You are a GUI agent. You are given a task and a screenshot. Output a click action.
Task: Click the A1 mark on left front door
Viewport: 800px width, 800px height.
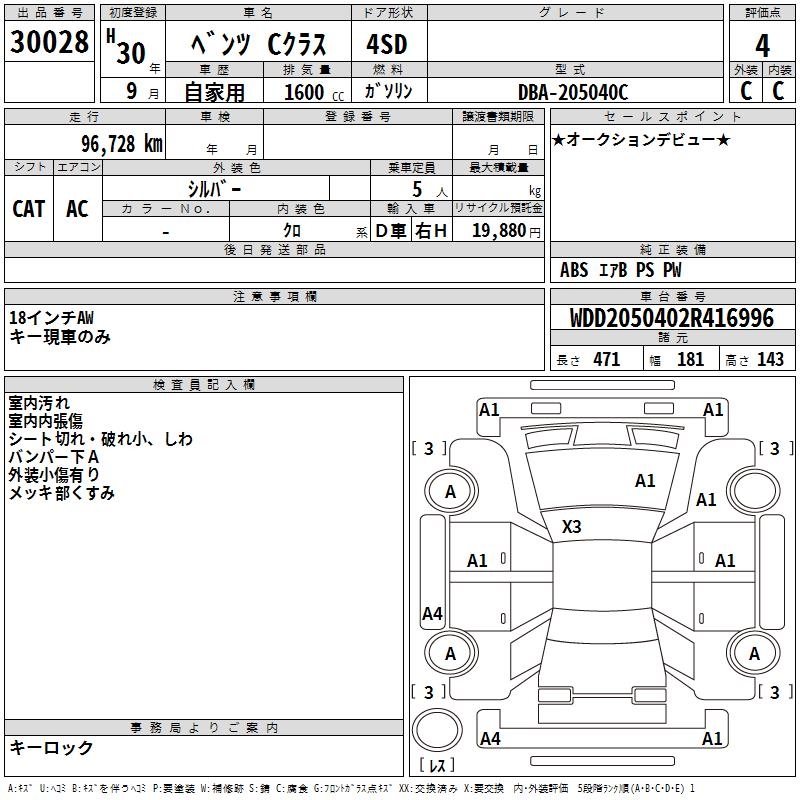(x=478, y=561)
